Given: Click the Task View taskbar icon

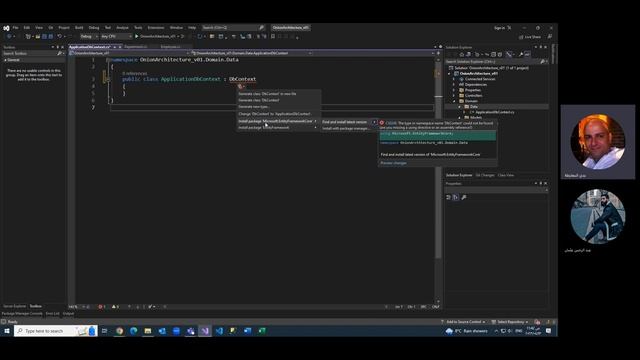Looking at the screenshot, I should click(x=104, y=331).
